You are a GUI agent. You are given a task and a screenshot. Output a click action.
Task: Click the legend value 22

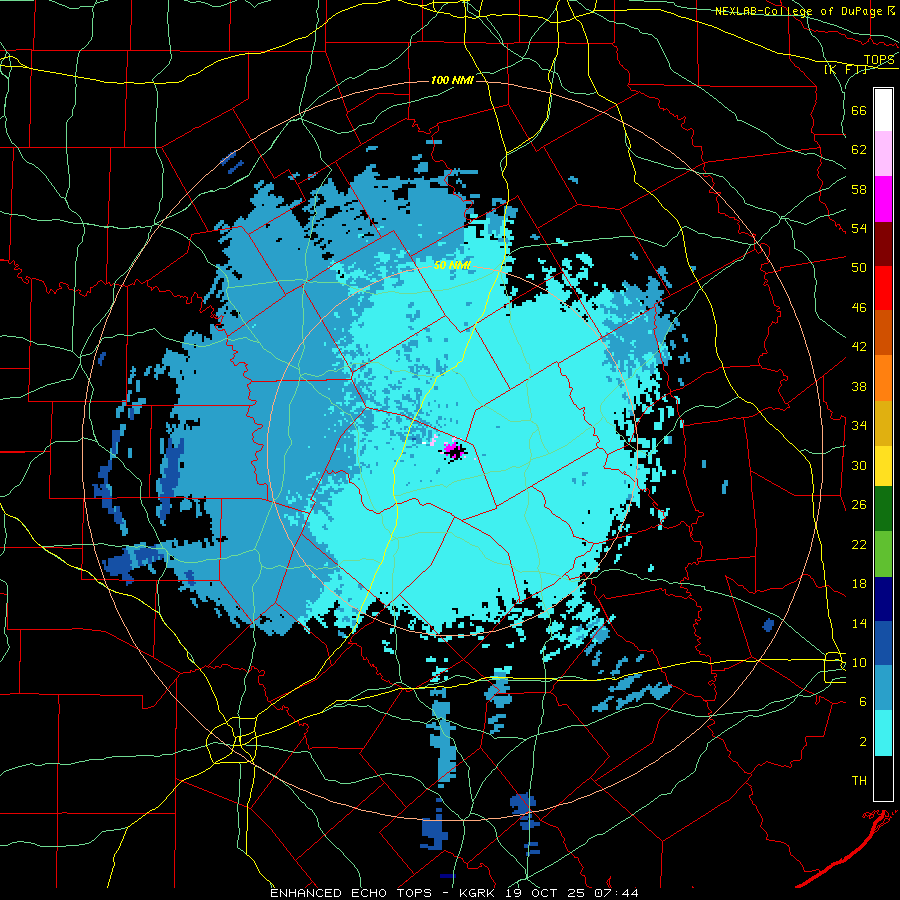click(x=859, y=544)
